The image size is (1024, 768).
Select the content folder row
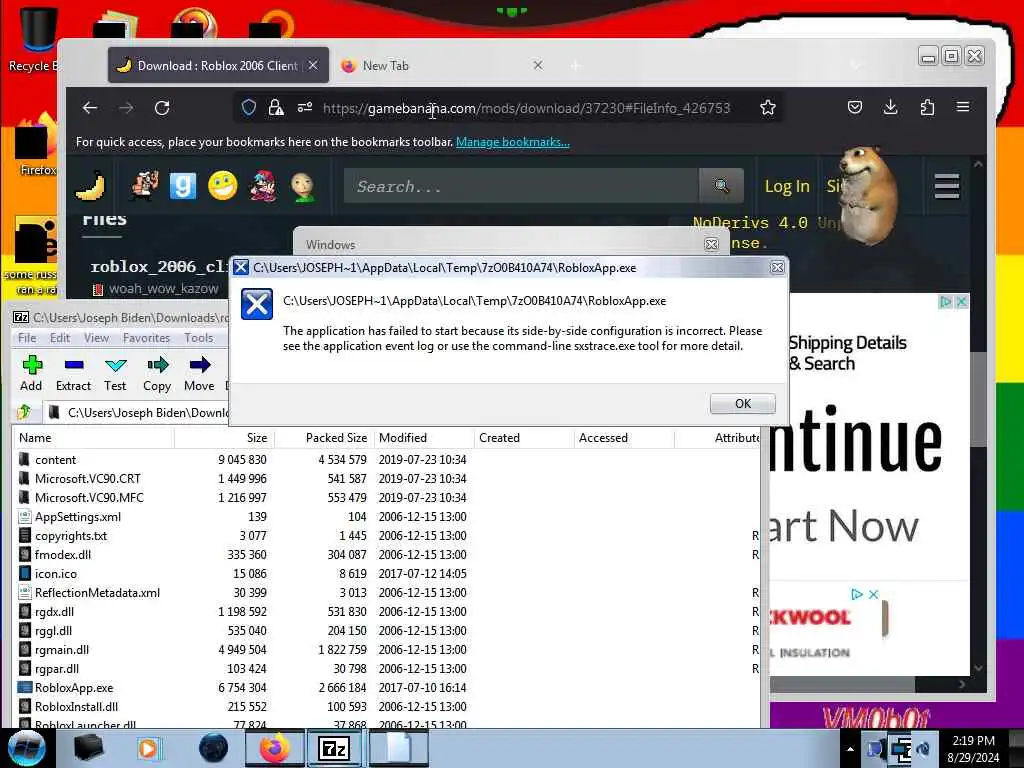(385, 460)
